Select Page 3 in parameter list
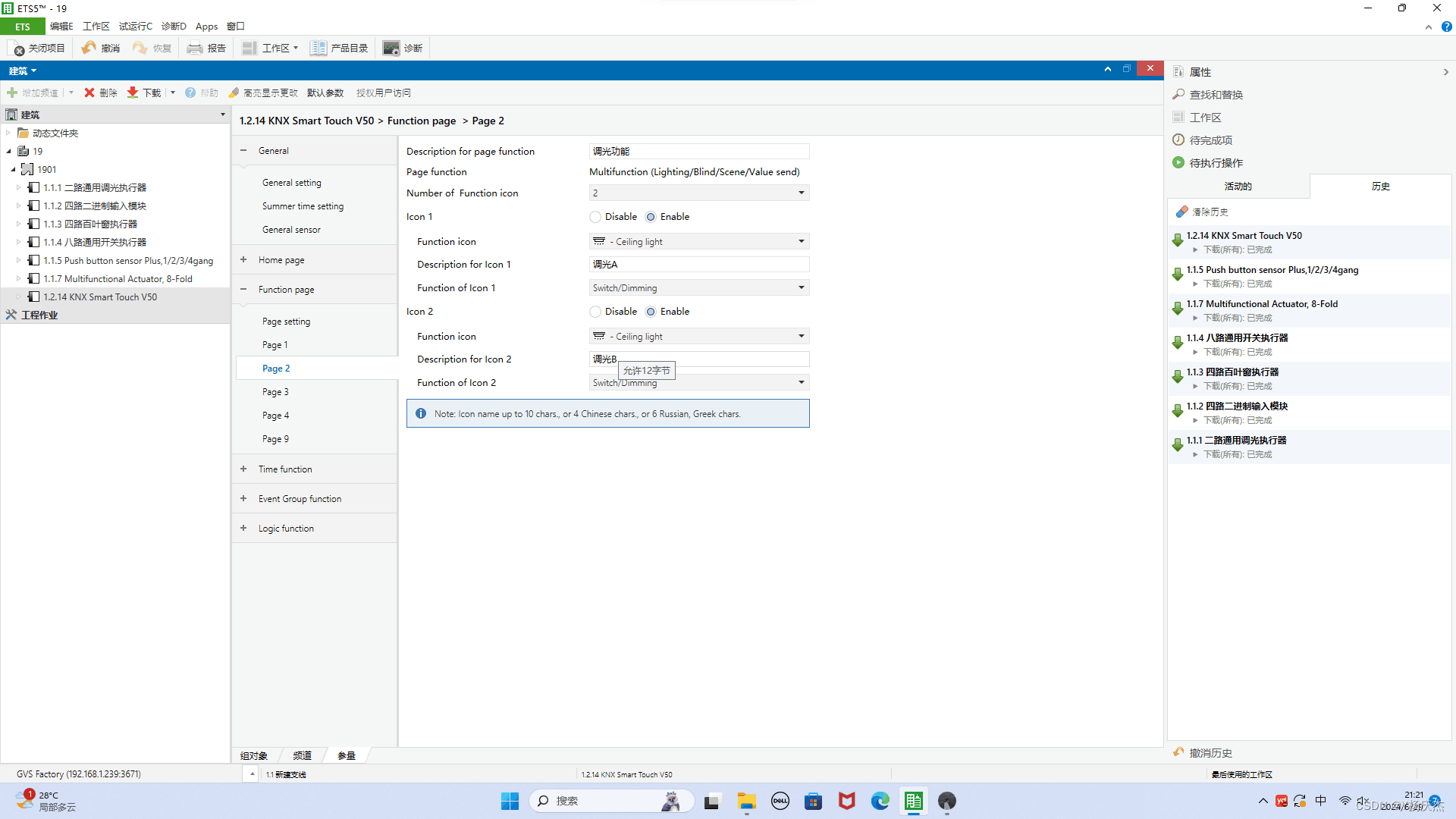 pos(275,392)
